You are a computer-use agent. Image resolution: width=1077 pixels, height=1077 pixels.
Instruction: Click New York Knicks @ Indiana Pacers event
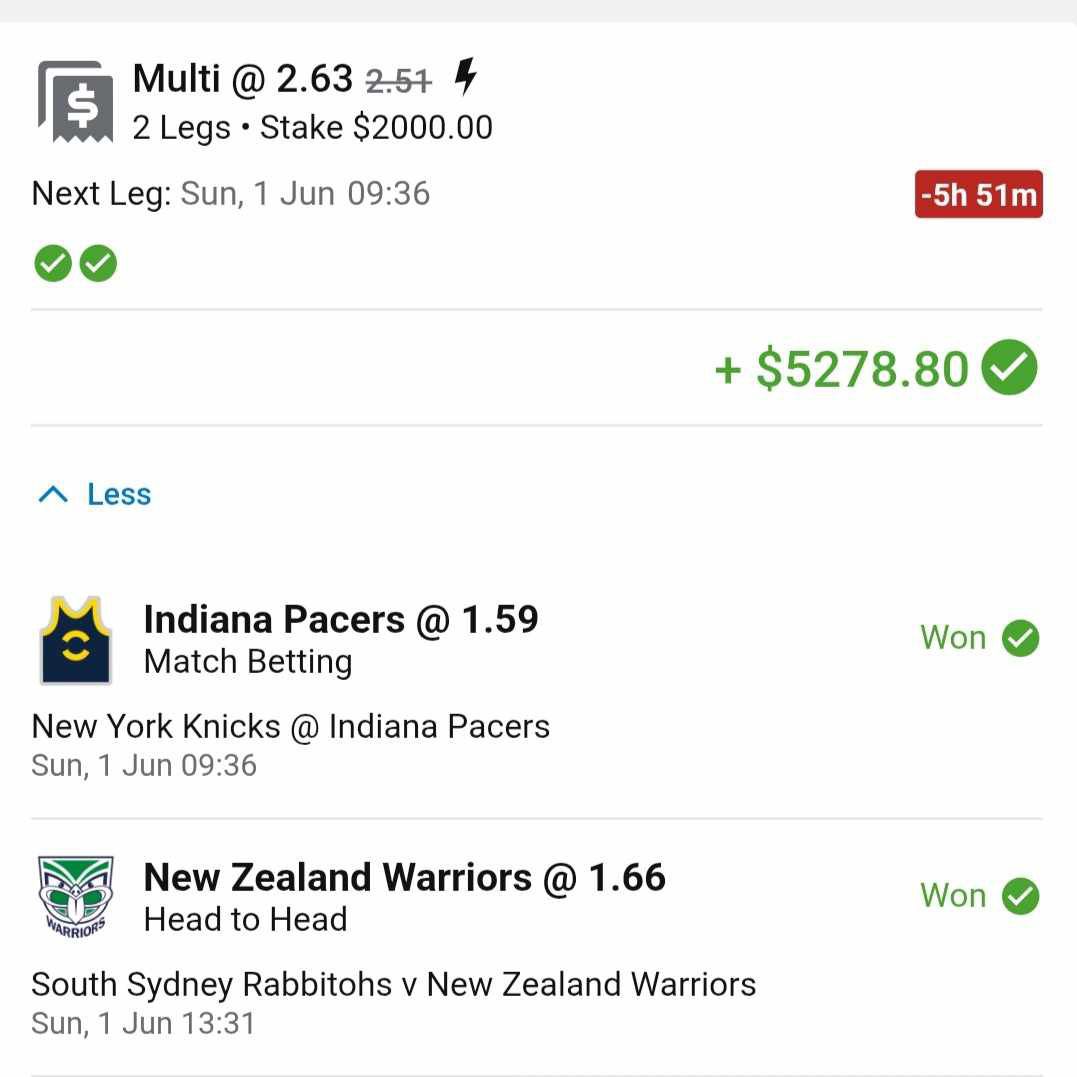pyautogui.click(x=290, y=726)
